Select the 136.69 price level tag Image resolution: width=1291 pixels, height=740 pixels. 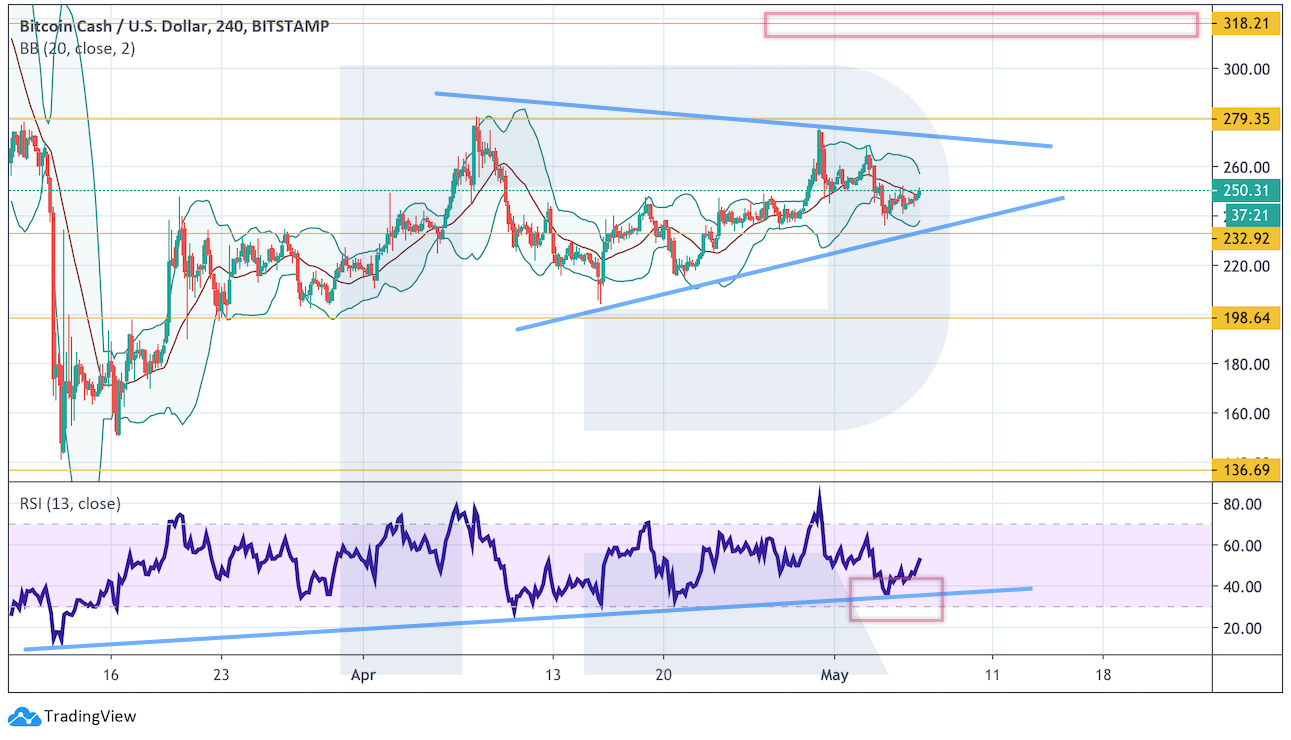click(1246, 469)
